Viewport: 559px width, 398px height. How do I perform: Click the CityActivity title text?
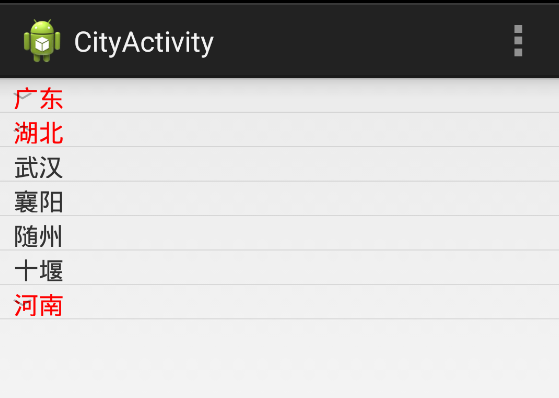[144, 43]
